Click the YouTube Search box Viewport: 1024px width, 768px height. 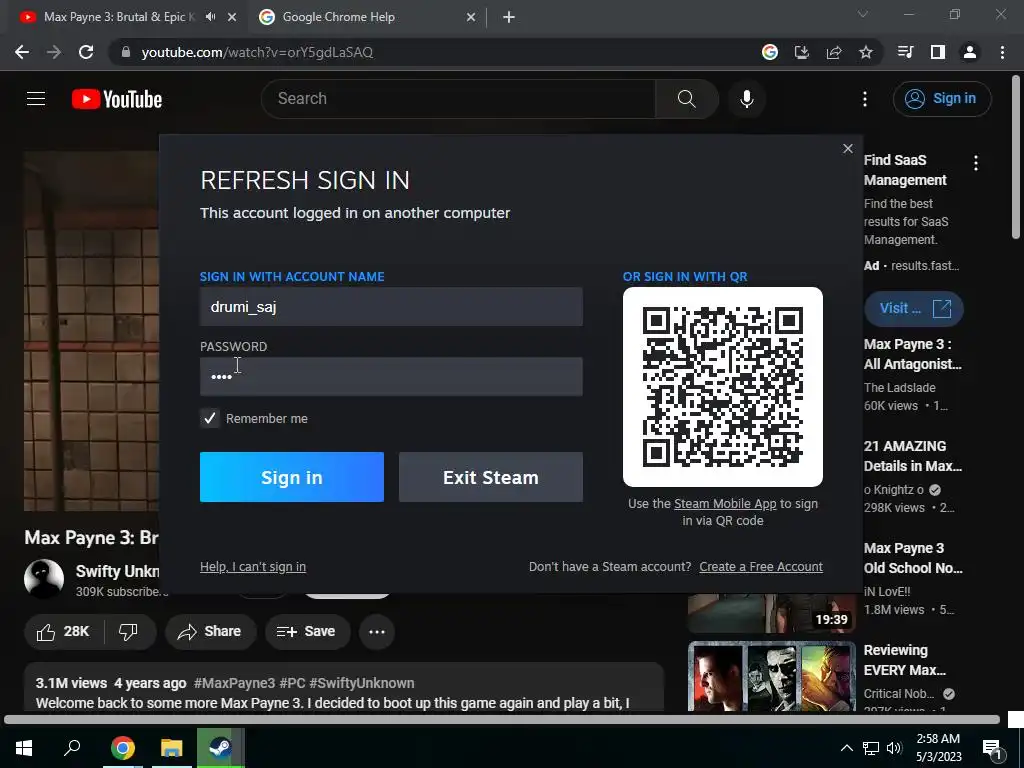point(458,99)
